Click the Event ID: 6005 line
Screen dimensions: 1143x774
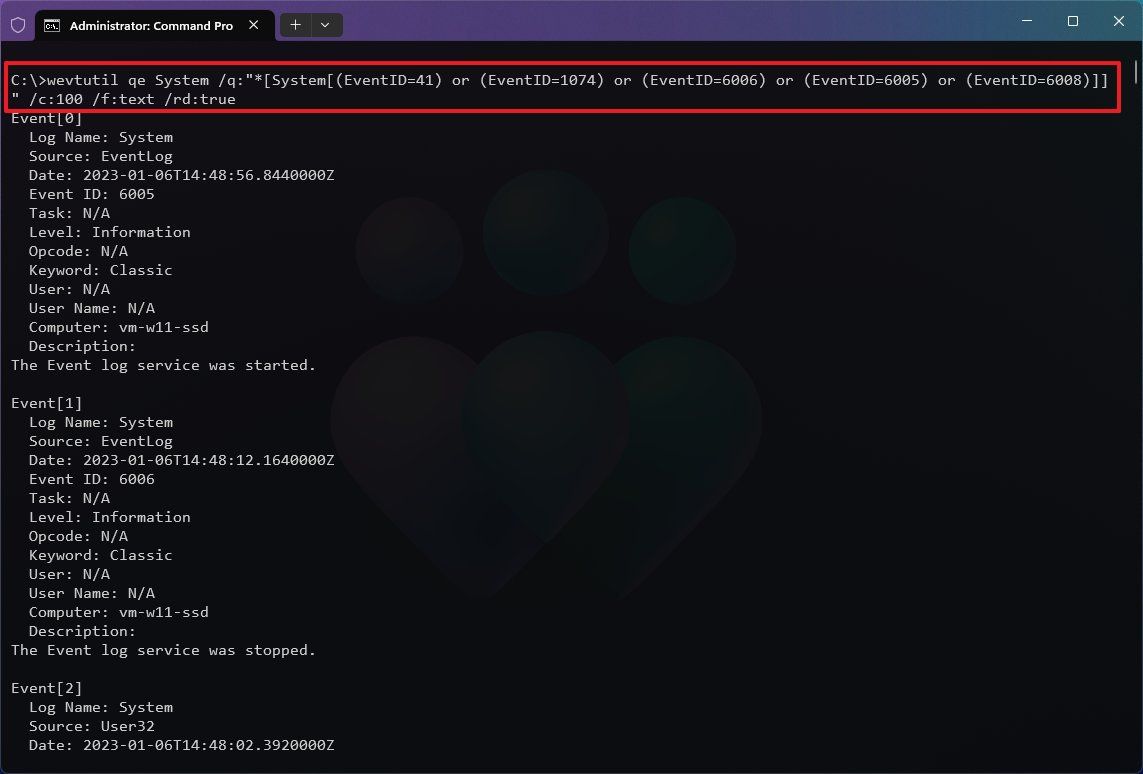[x=90, y=194]
